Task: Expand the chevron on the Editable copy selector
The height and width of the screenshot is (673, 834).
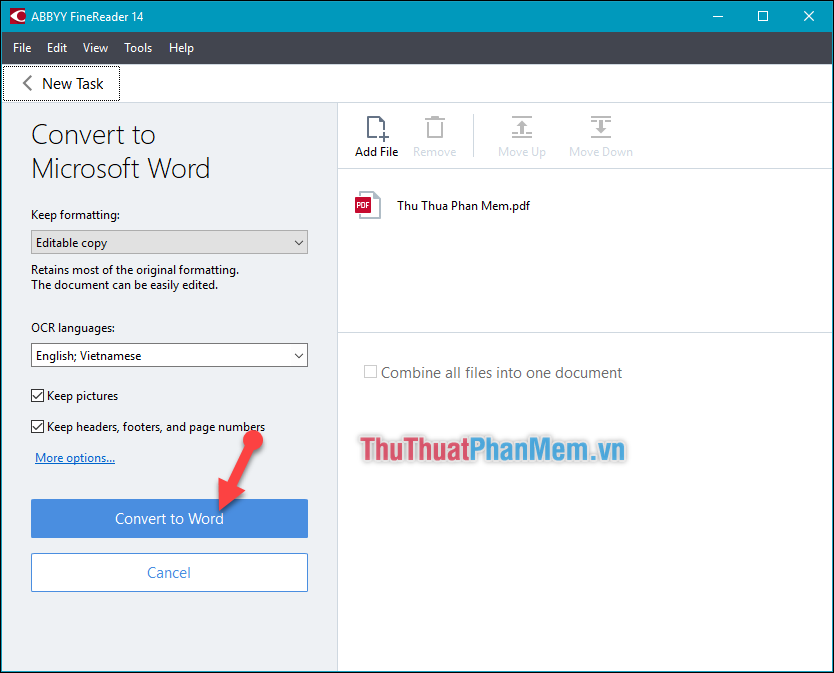Action: 297,242
